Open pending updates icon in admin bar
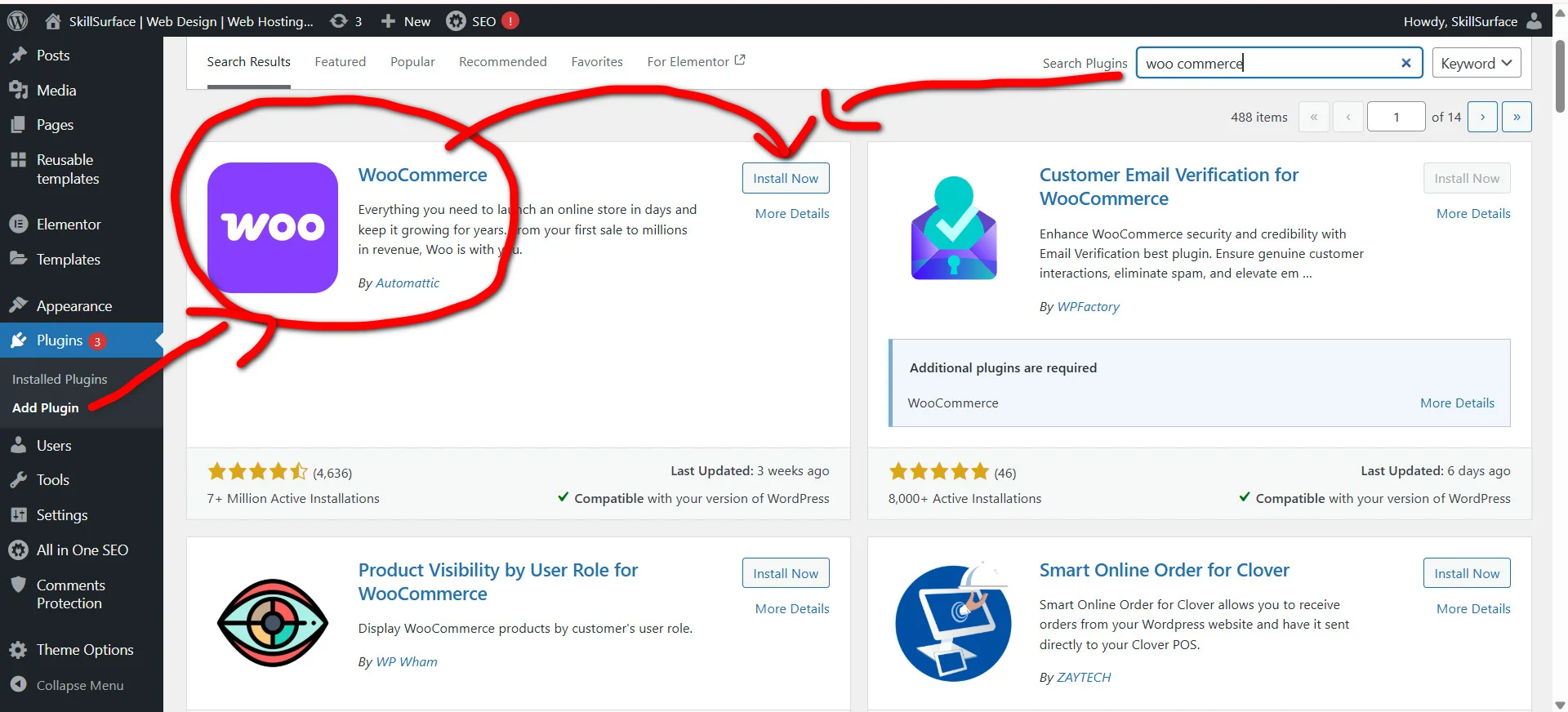The height and width of the screenshot is (712, 1568). (x=338, y=21)
